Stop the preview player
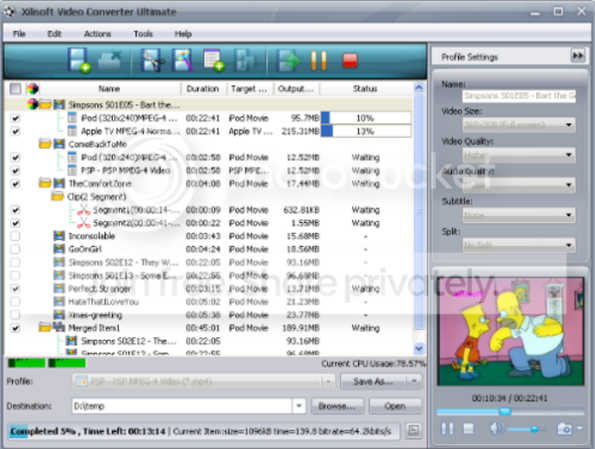This screenshot has height=449, width=595. coord(469,429)
